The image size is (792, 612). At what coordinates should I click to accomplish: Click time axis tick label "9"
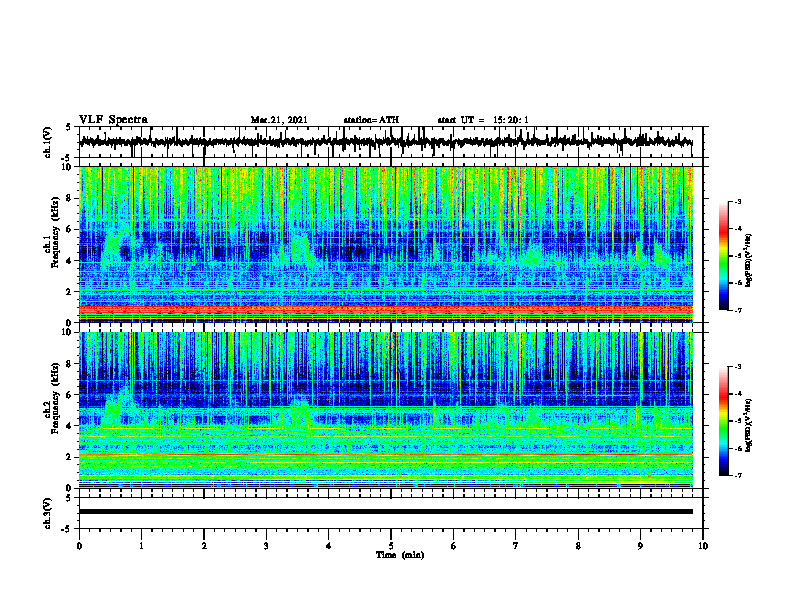(x=640, y=546)
